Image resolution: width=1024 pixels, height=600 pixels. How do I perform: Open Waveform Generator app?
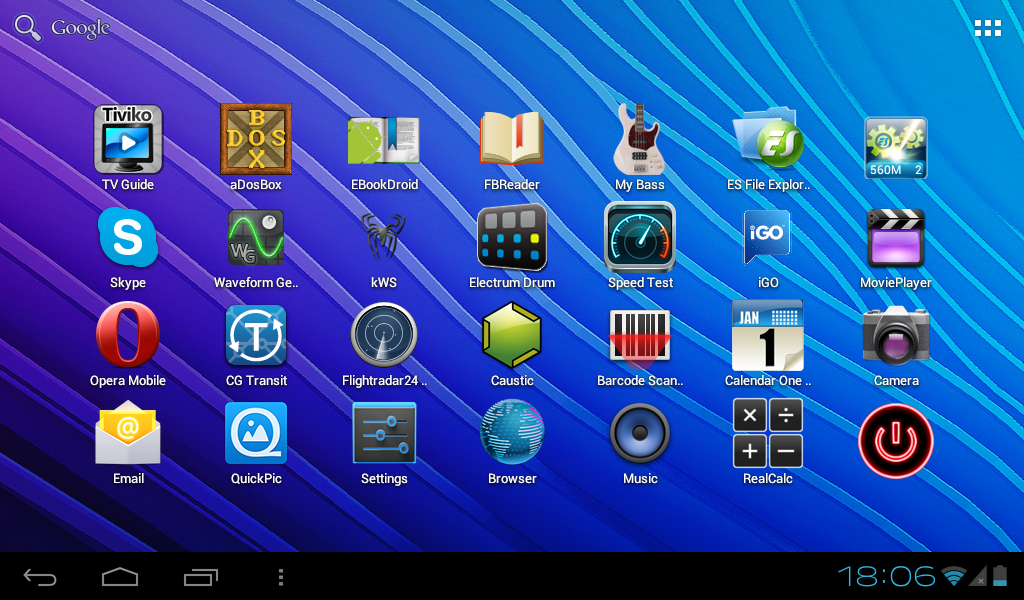point(256,238)
